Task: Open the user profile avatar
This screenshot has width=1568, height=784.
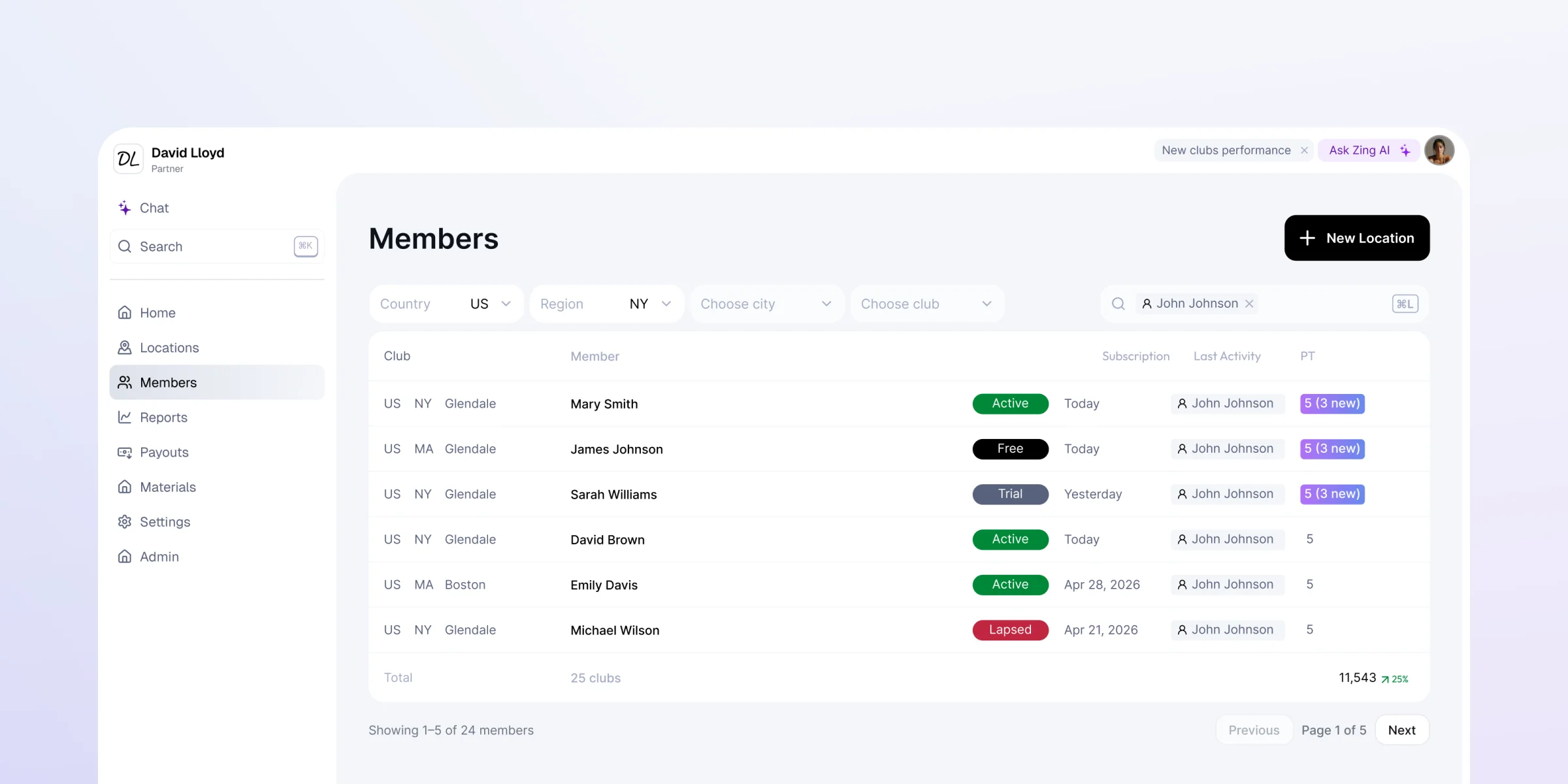Action: [1439, 150]
